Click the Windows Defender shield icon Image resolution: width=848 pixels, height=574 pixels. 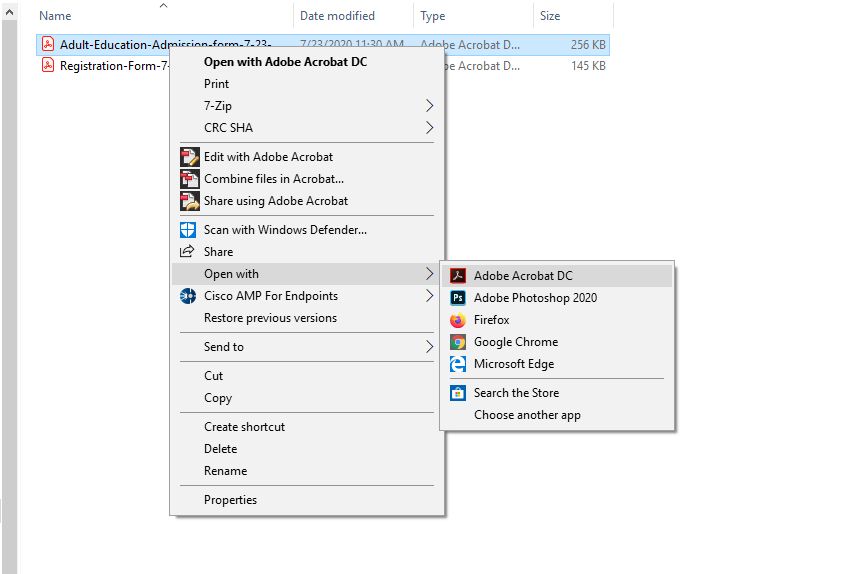point(188,230)
